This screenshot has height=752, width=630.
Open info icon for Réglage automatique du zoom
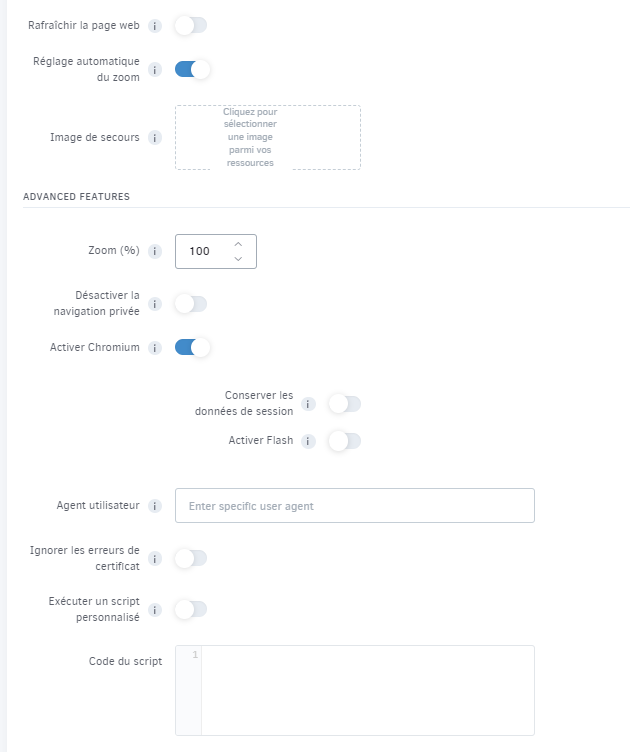point(154,70)
